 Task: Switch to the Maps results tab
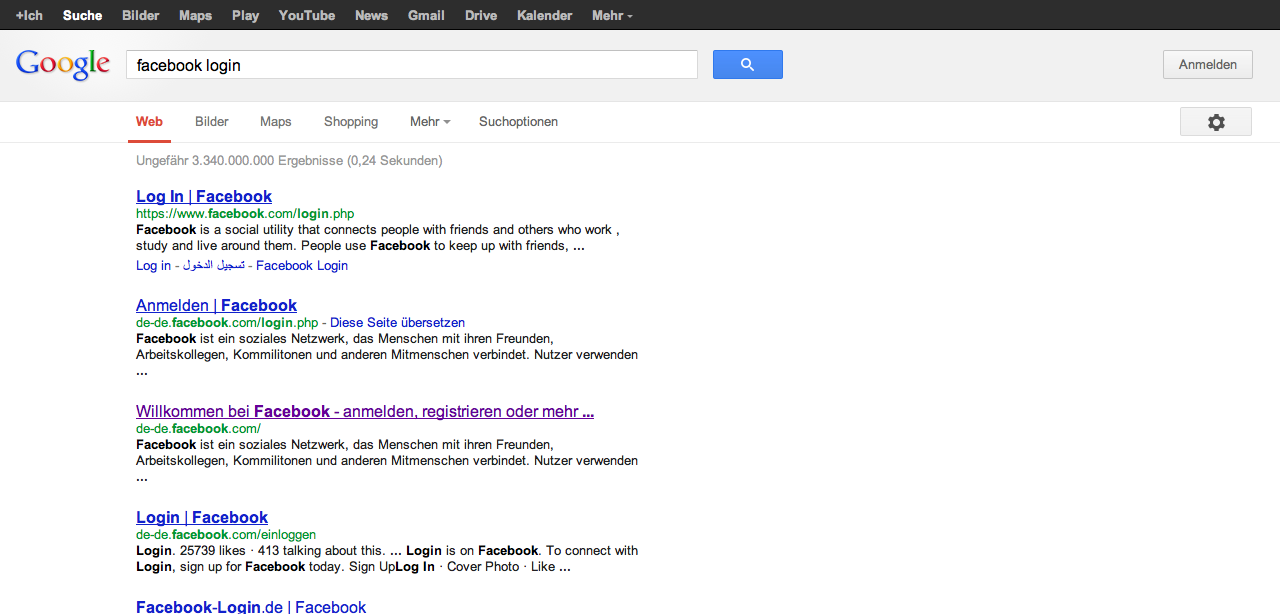(x=275, y=122)
